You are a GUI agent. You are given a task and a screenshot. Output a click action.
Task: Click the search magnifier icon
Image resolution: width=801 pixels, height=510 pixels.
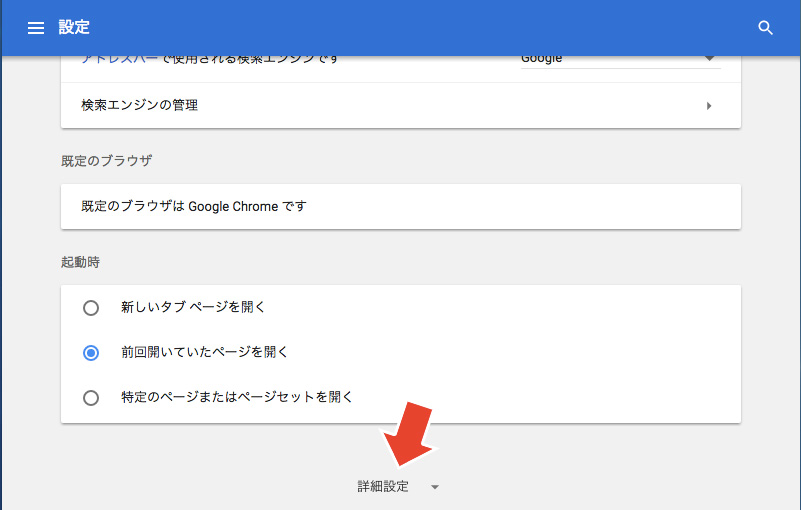(766, 28)
